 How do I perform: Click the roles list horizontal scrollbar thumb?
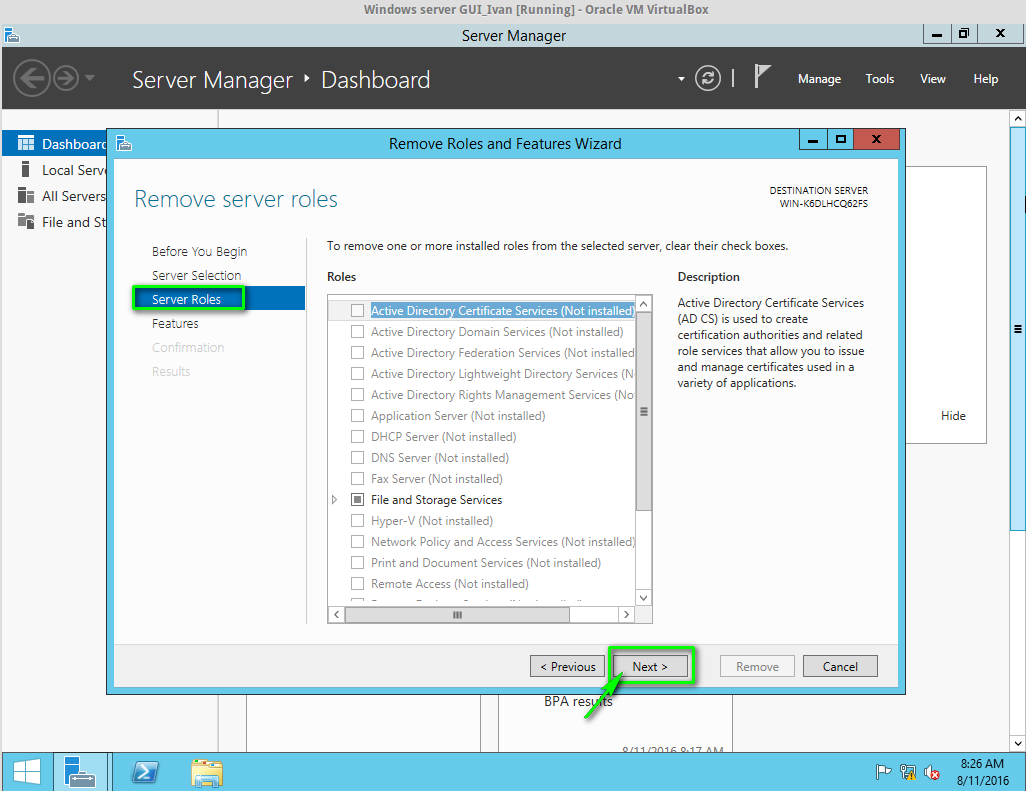pyautogui.click(x=457, y=614)
